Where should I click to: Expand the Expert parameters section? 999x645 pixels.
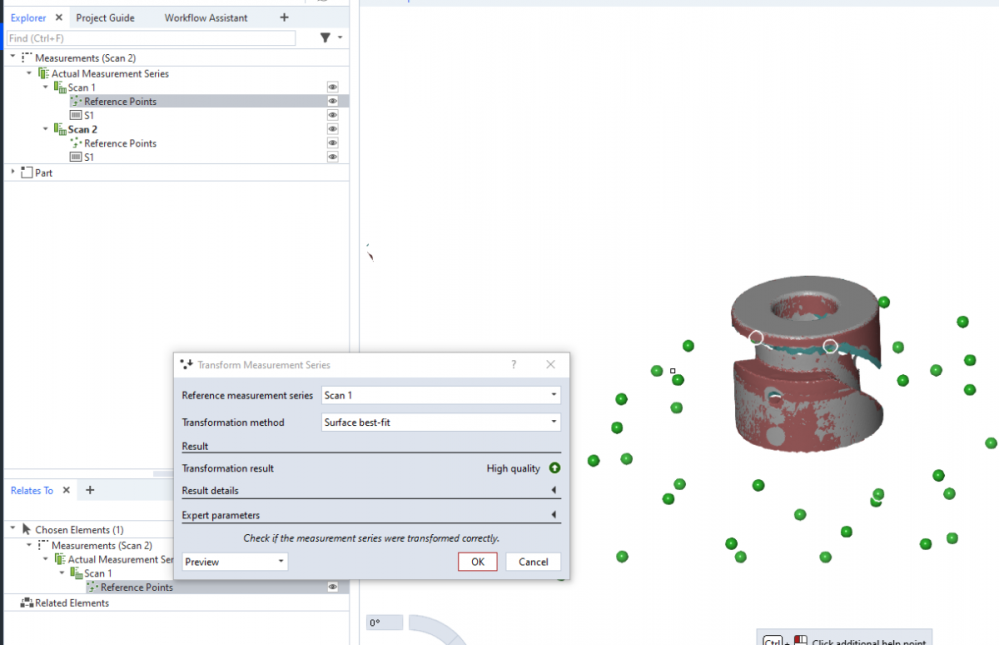tap(554, 515)
